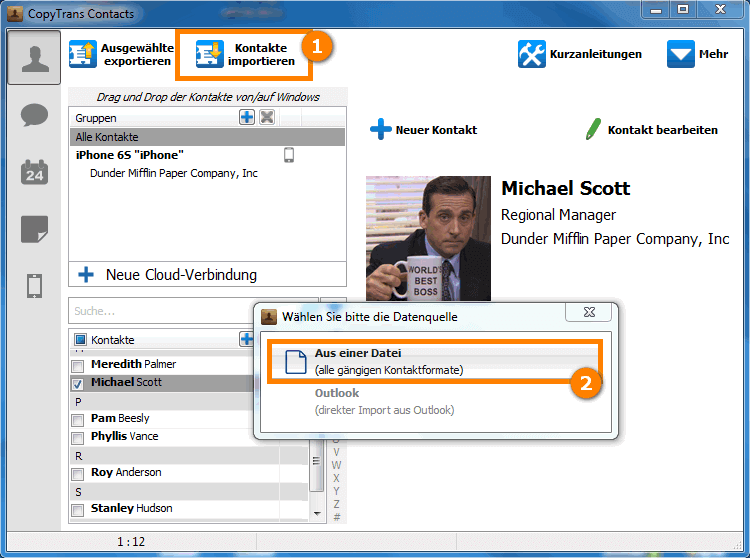
Task: Open the Calendar section in the sidebar
Action: pos(34,172)
